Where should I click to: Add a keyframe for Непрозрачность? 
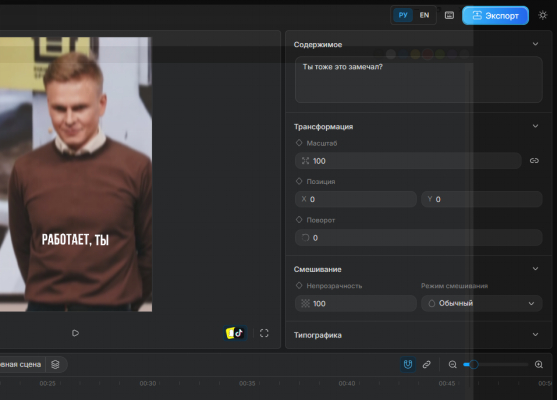coord(299,286)
